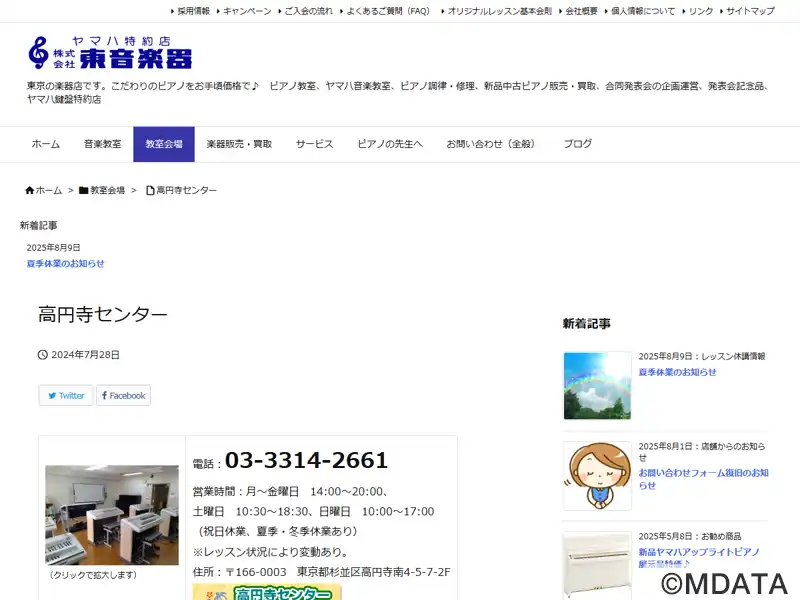The height and width of the screenshot is (600, 800).
Task: Open the ピアノの先生へ navigation tab
Action: [390, 144]
